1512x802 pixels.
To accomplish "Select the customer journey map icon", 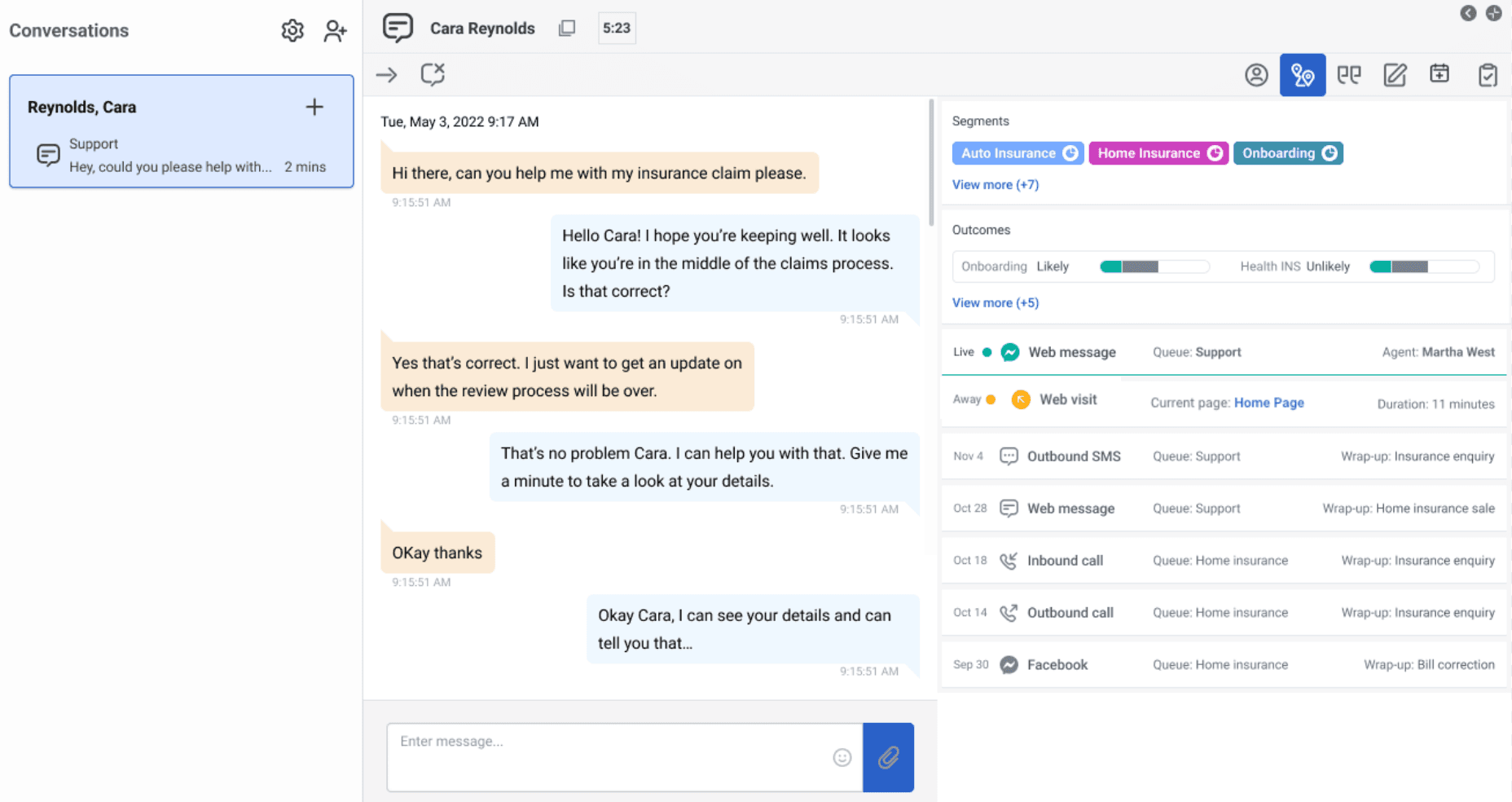I will 1302,74.
